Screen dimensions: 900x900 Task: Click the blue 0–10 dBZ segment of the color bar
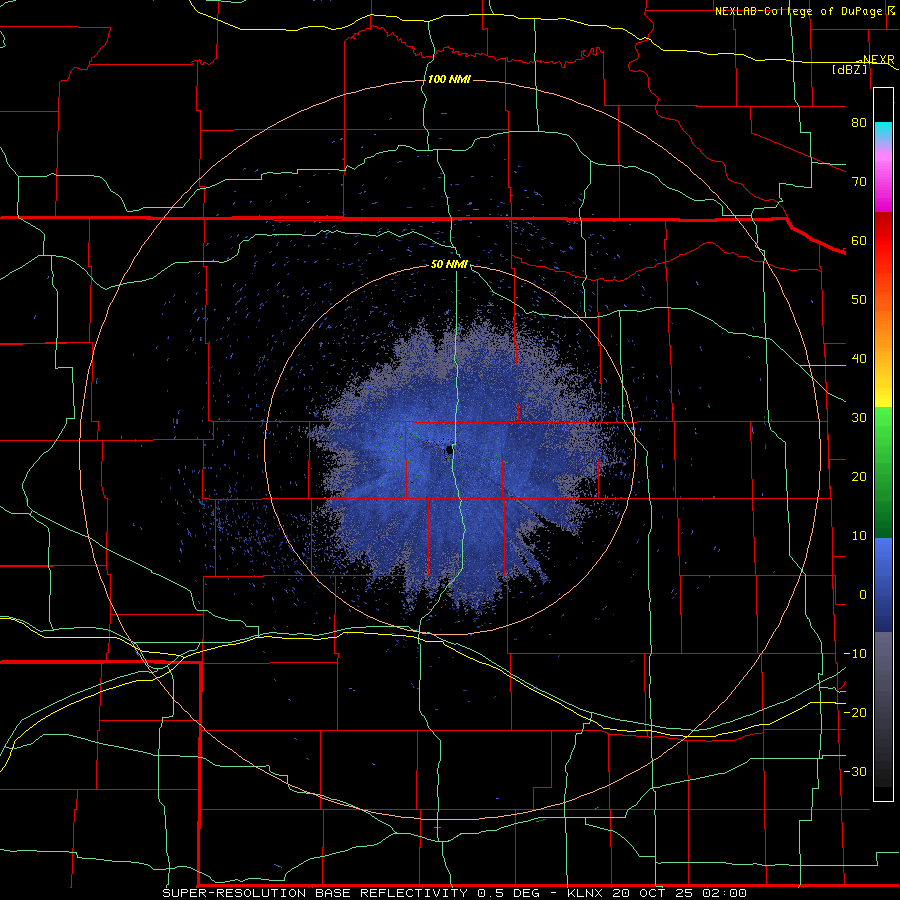pyautogui.click(x=883, y=565)
